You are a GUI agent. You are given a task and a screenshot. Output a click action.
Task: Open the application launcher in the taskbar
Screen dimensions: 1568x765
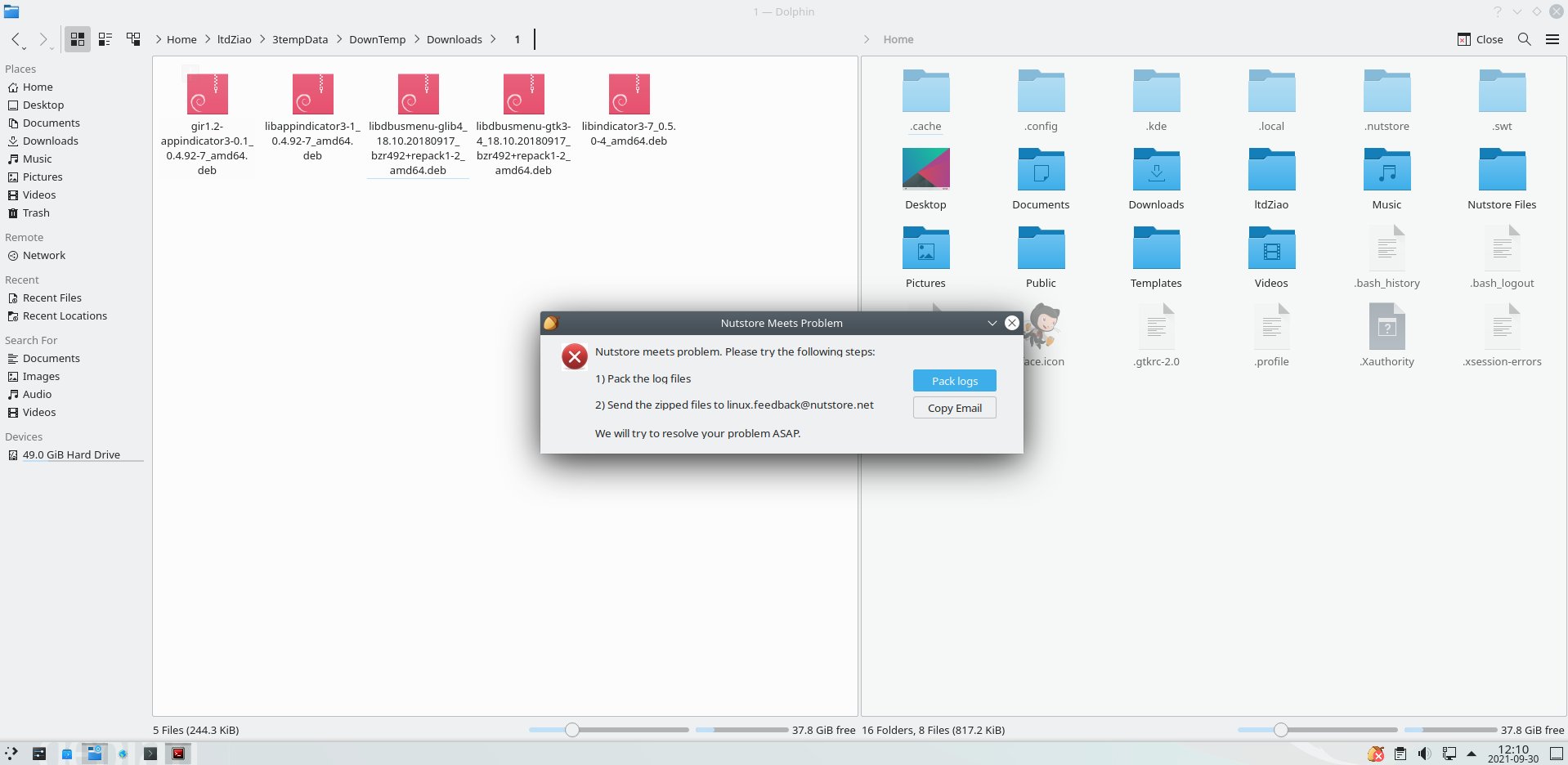coord(11,754)
